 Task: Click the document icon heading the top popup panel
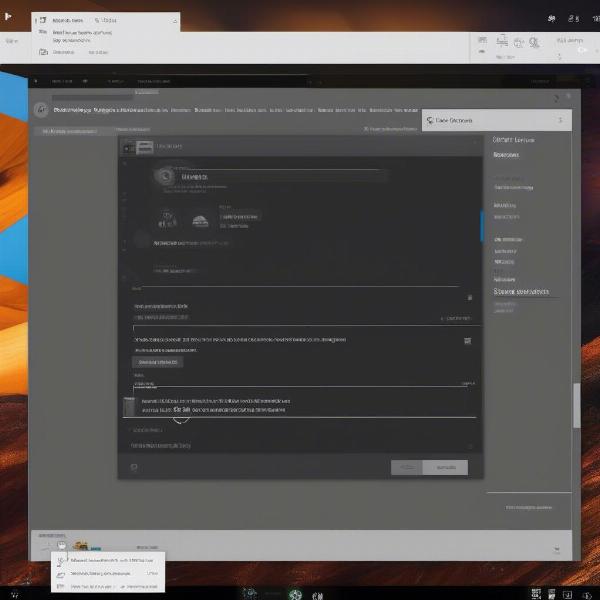(x=42, y=20)
